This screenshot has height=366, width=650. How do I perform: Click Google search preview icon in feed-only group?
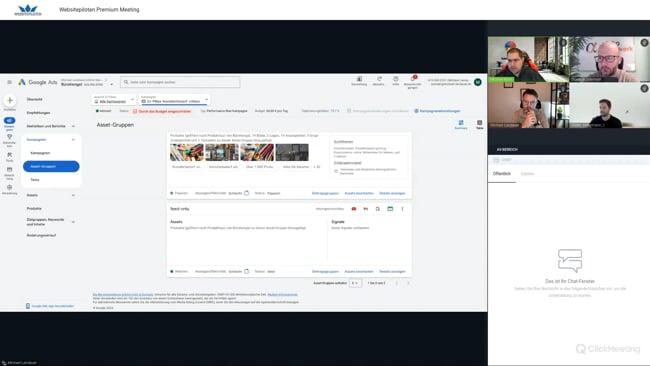pos(378,209)
